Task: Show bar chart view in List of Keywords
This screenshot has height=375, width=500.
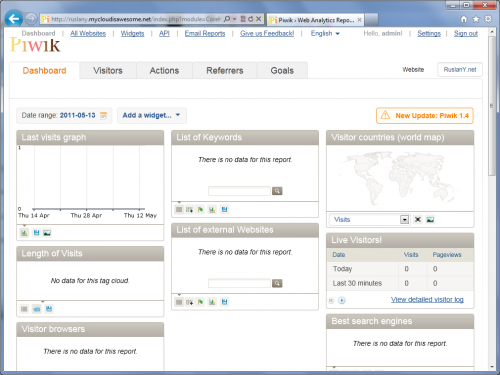Action: click(212, 210)
